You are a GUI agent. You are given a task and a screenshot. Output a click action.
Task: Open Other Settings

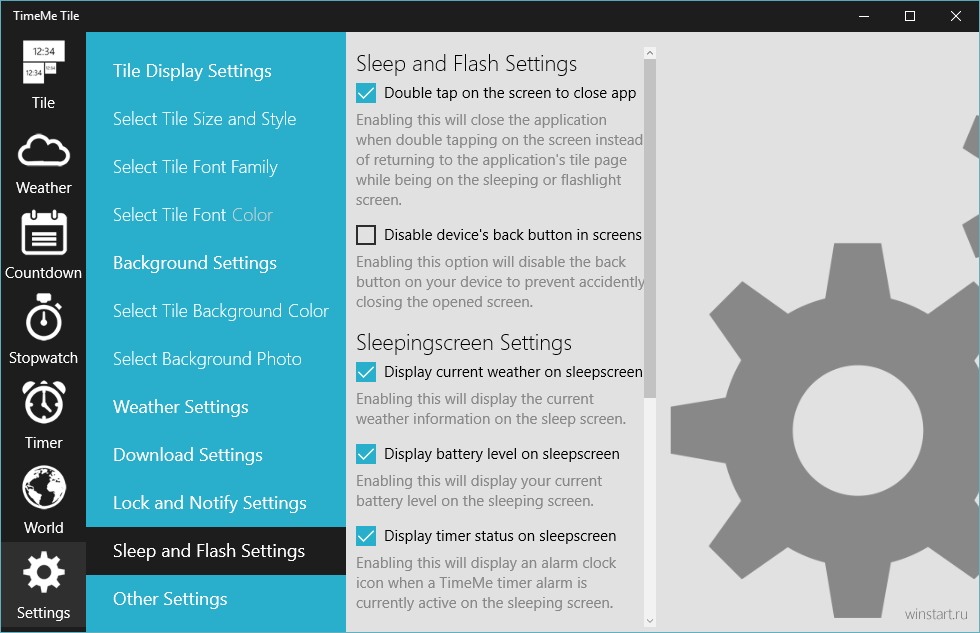(170, 599)
